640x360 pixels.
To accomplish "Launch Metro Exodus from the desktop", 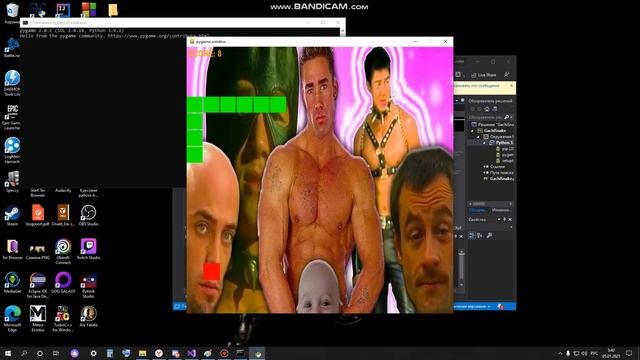I will [x=38, y=319].
